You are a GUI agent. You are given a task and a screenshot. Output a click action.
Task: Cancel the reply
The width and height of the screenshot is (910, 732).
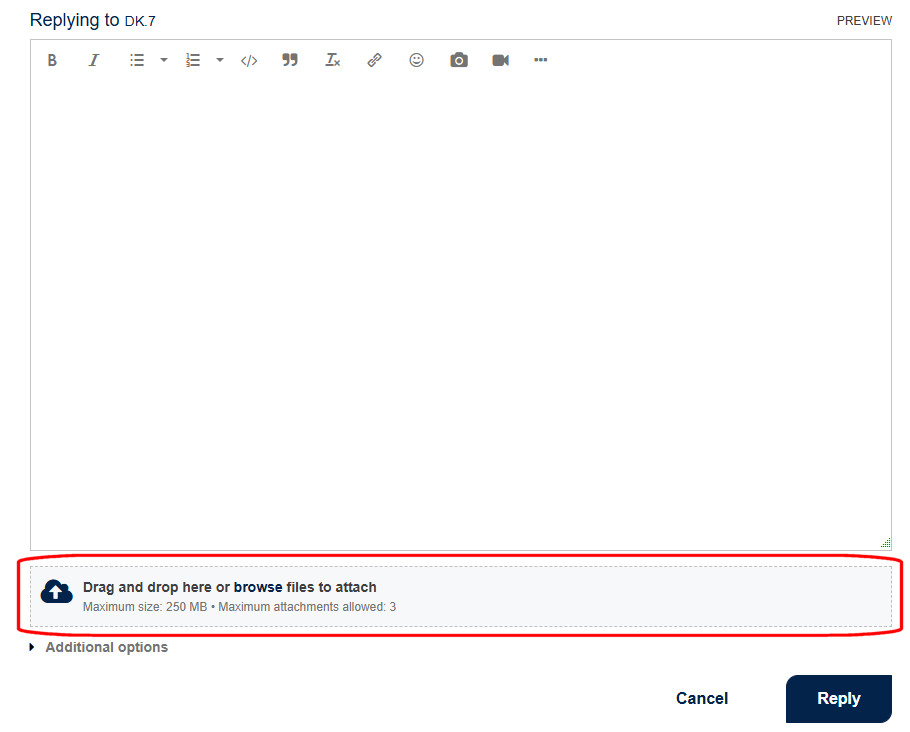coord(702,698)
